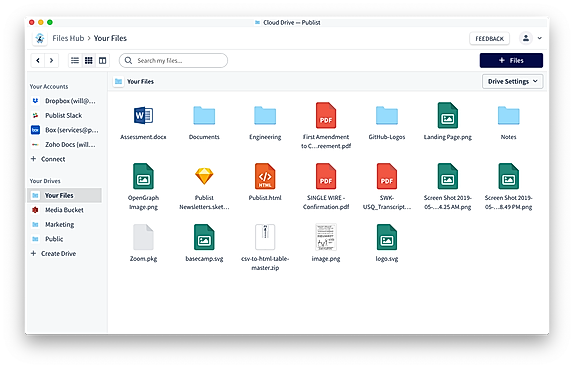The height and width of the screenshot is (368, 574).
Task: Open the Marketing drive
Action: click(64, 224)
